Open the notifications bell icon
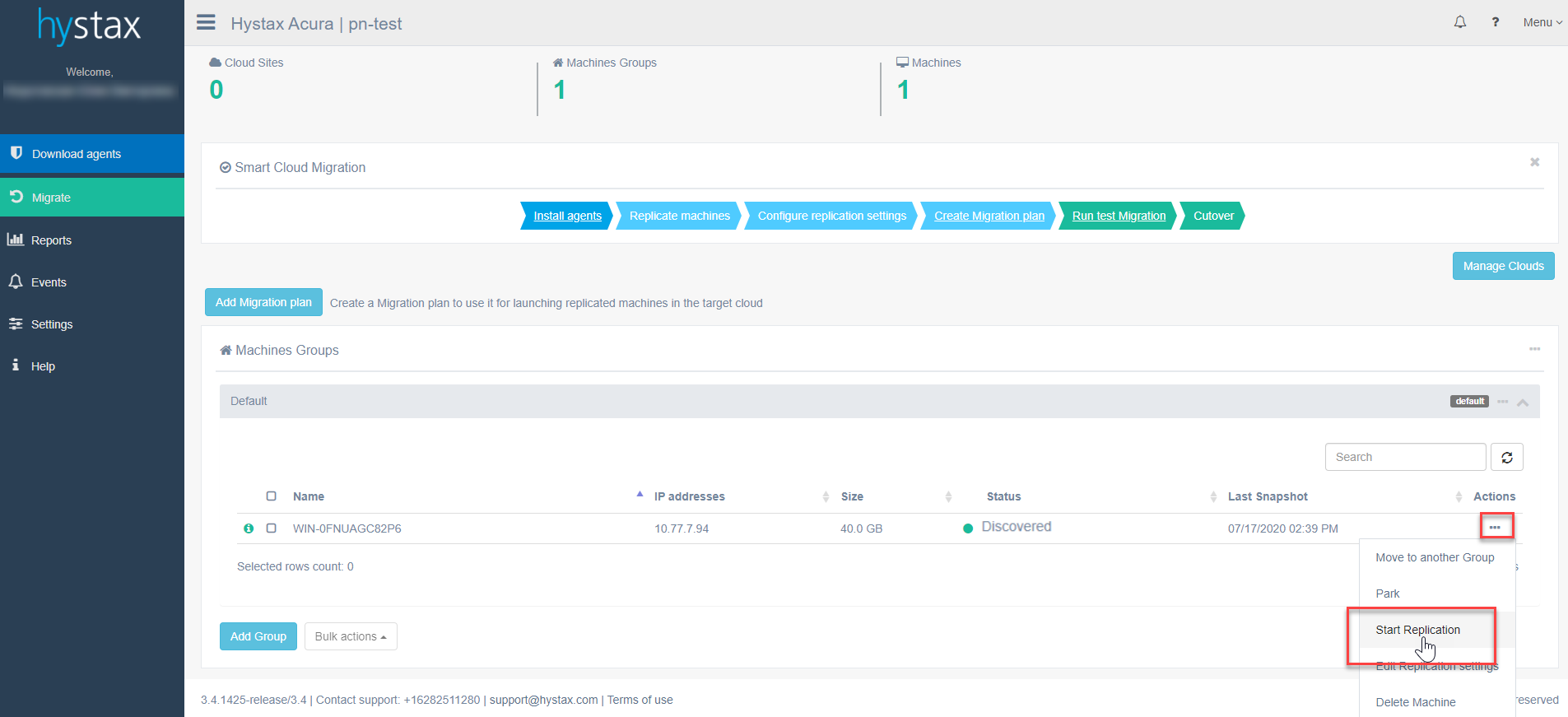Screen dimensions: 1568x717 1460,22
